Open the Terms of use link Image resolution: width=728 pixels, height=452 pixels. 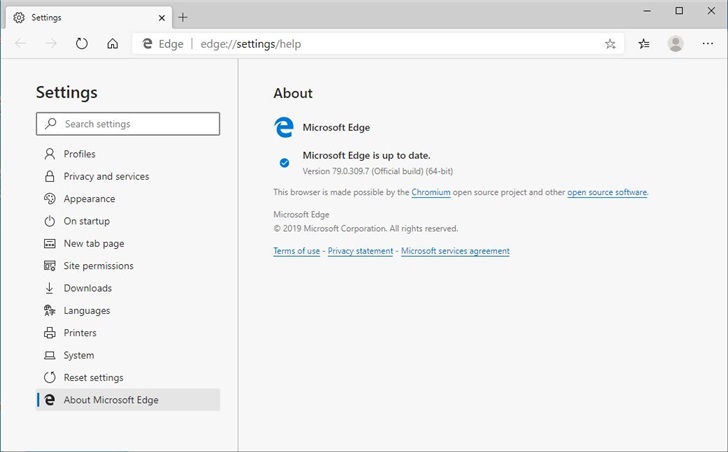[296, 251]
